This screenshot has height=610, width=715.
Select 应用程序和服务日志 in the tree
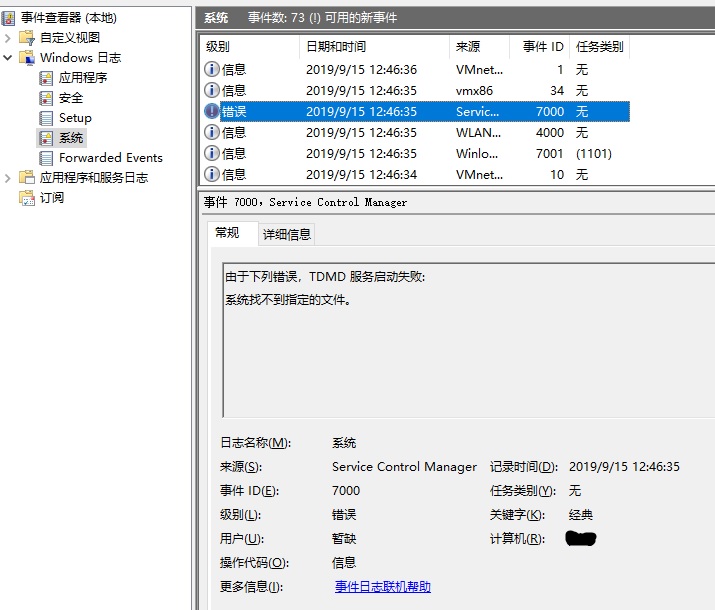tap(93, 177)
